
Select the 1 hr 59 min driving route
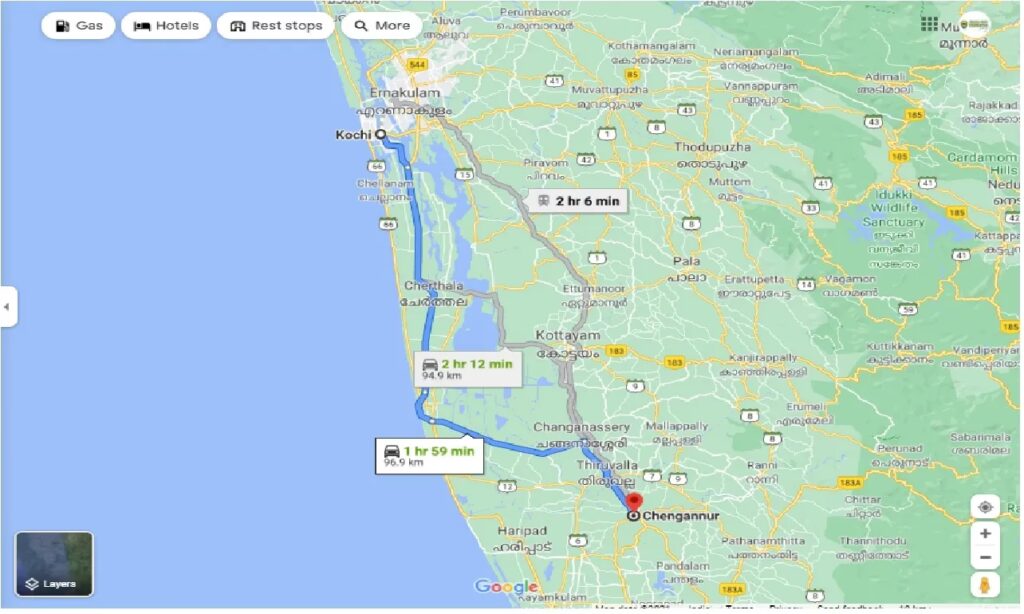[429, 456]
